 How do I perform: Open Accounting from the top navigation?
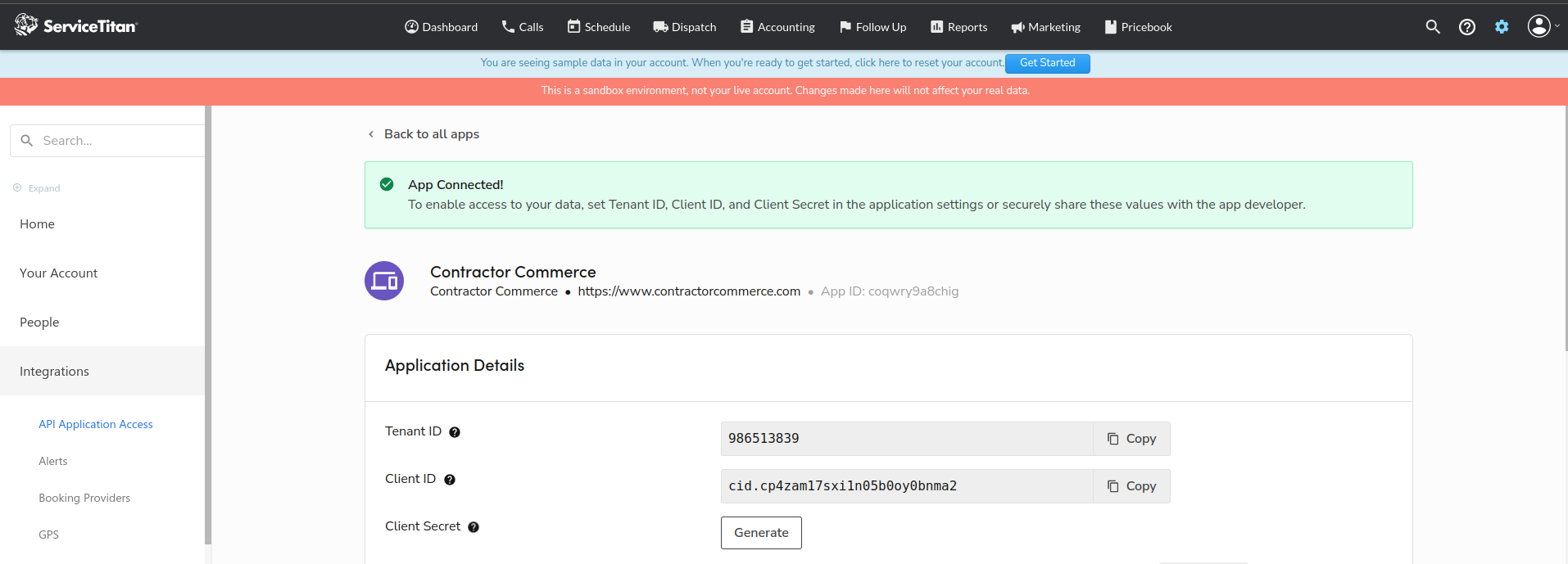point(777,27)
